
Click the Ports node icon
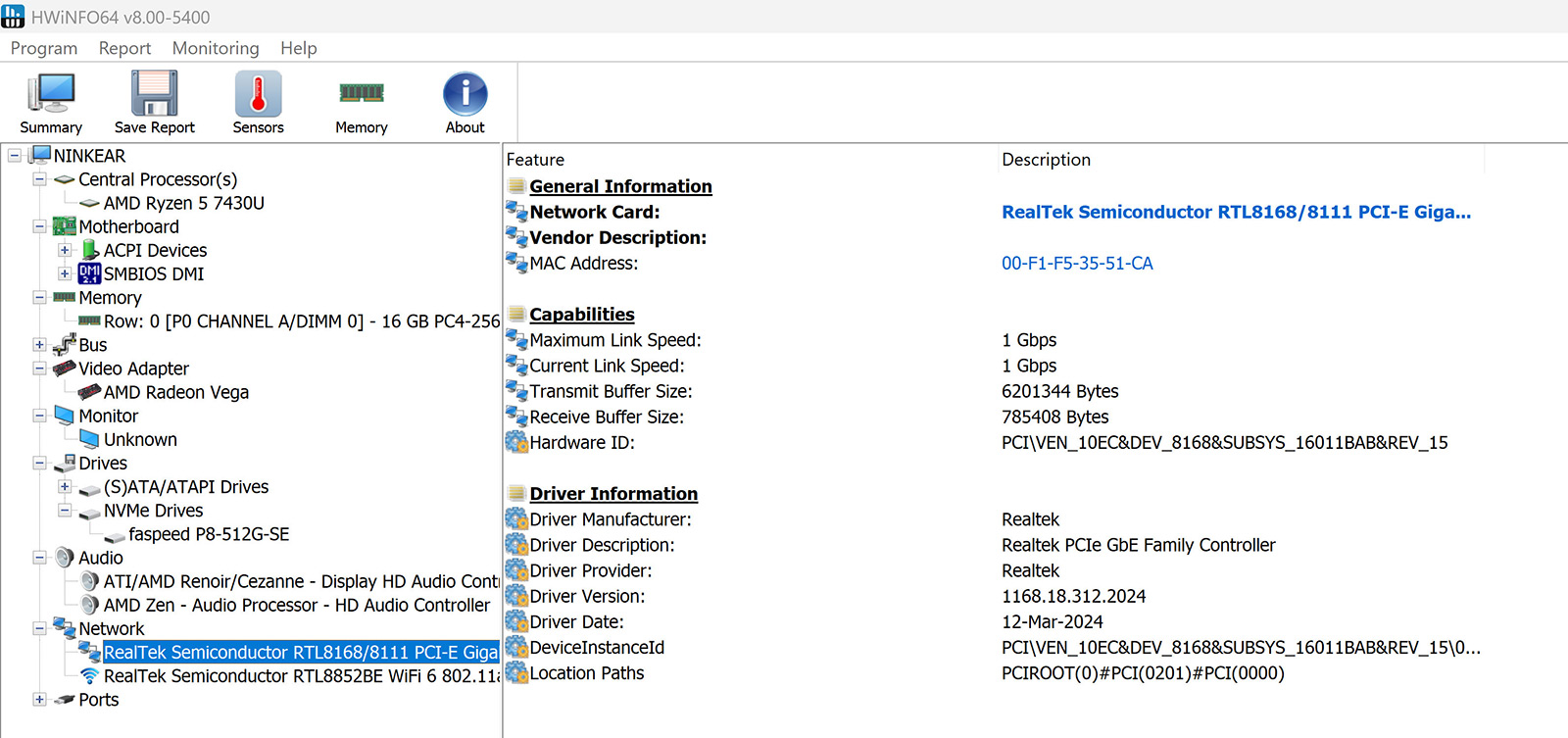click(x=65, y=700)
